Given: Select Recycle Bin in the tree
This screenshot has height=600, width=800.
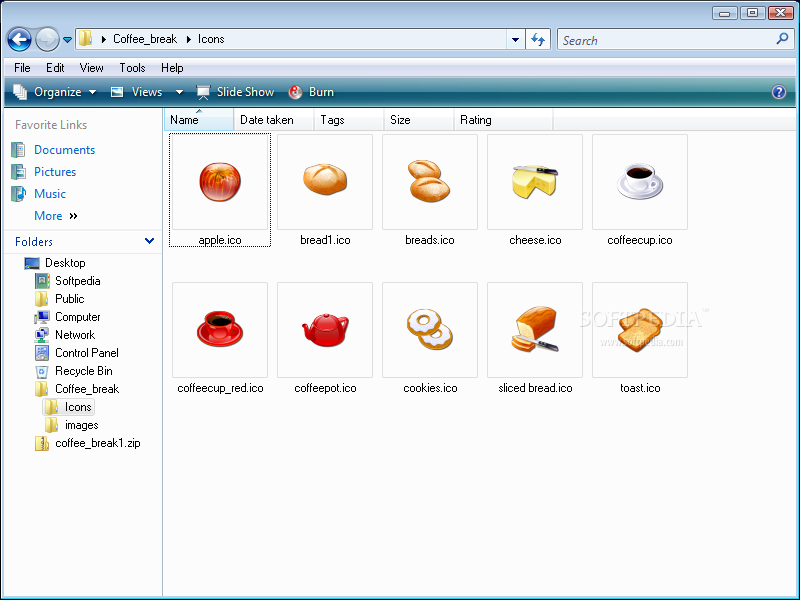Looking at the screenshot, I should (84, 371).
